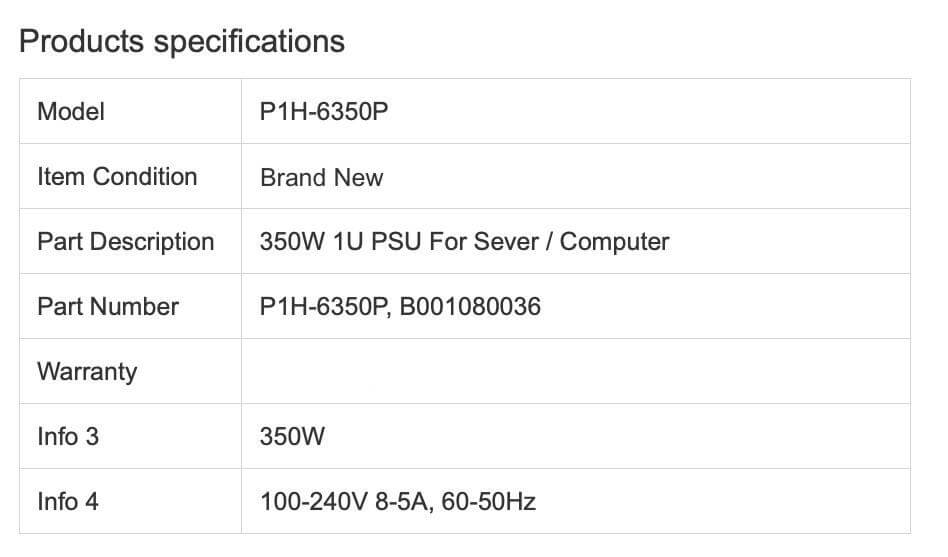
Task: Click the empty Warranty value cell
Action: (575, 372)
